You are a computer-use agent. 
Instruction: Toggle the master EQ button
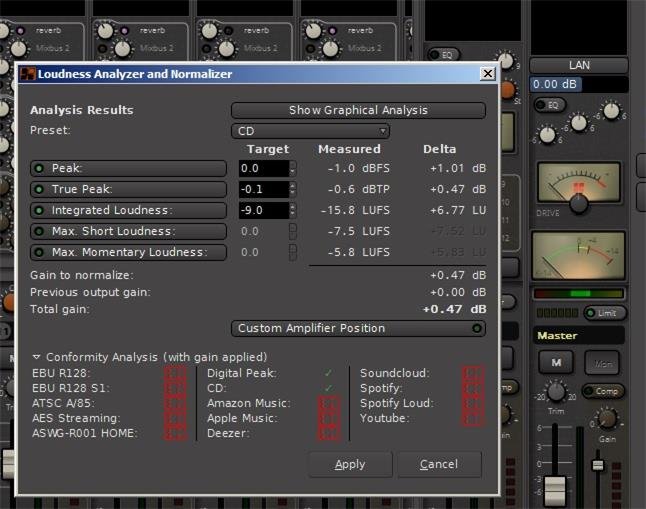549,105
